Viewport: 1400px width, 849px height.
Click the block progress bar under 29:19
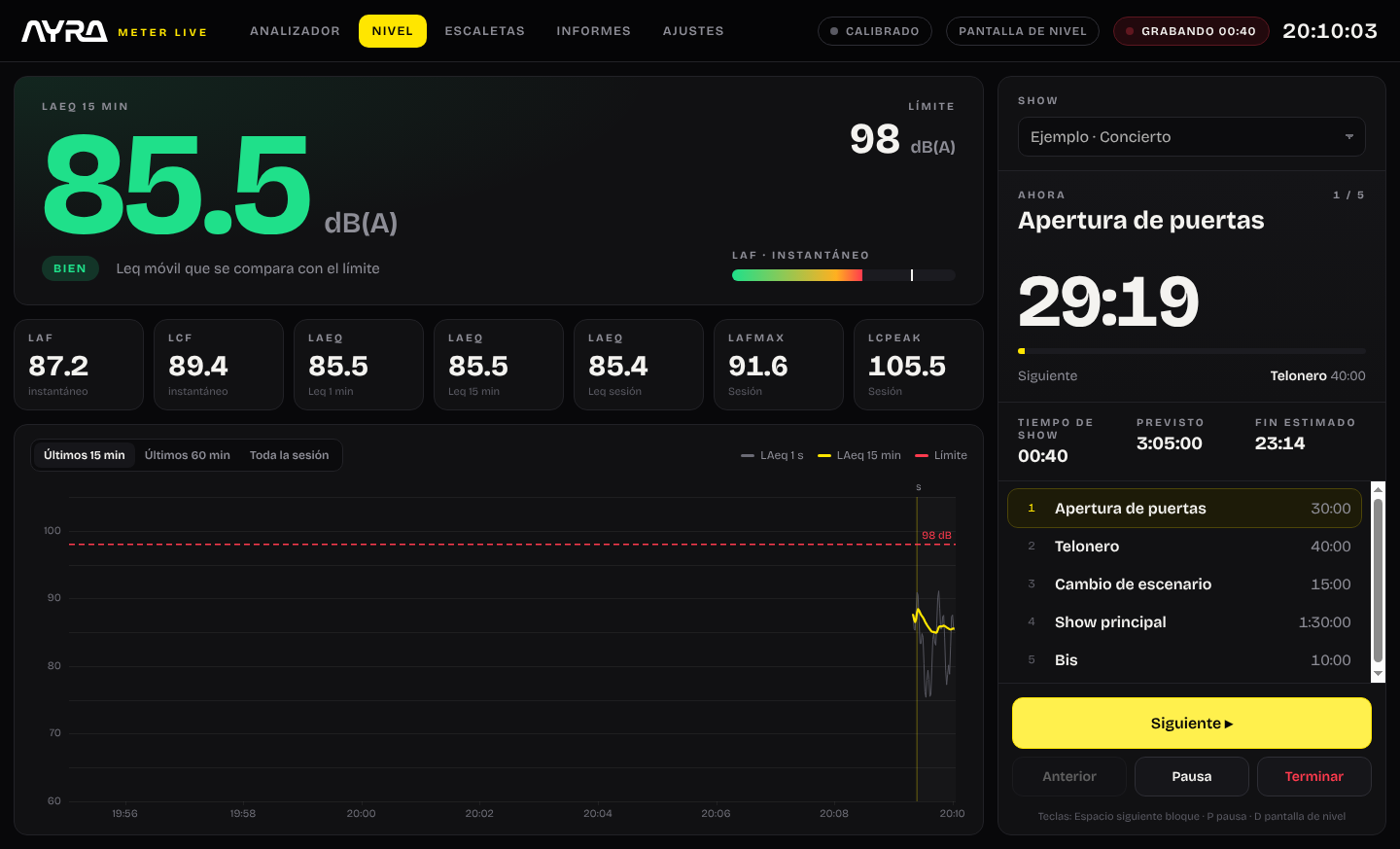(x=1192, y=351)
